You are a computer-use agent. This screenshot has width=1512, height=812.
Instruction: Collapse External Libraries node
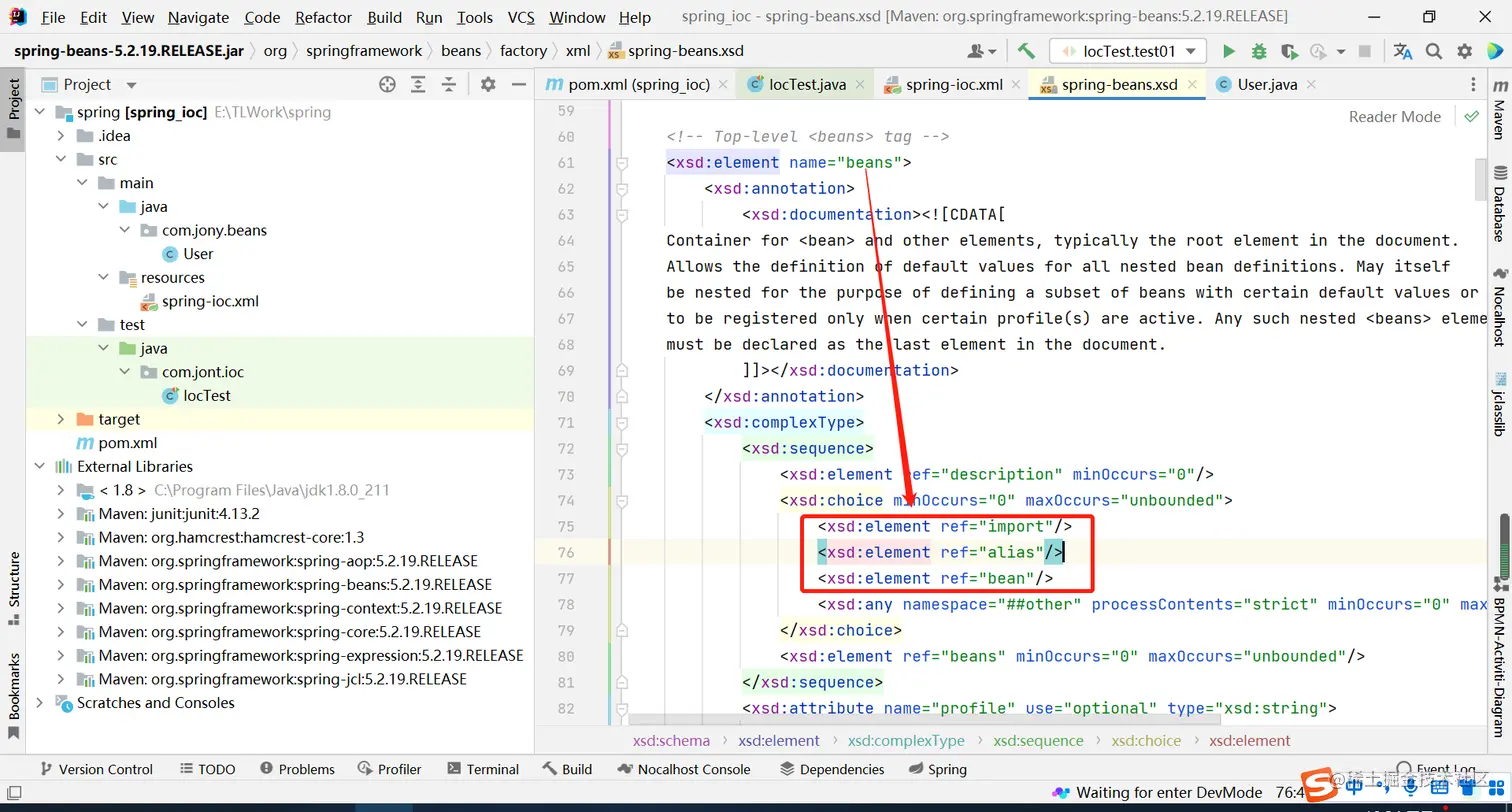tap(39, 467)
